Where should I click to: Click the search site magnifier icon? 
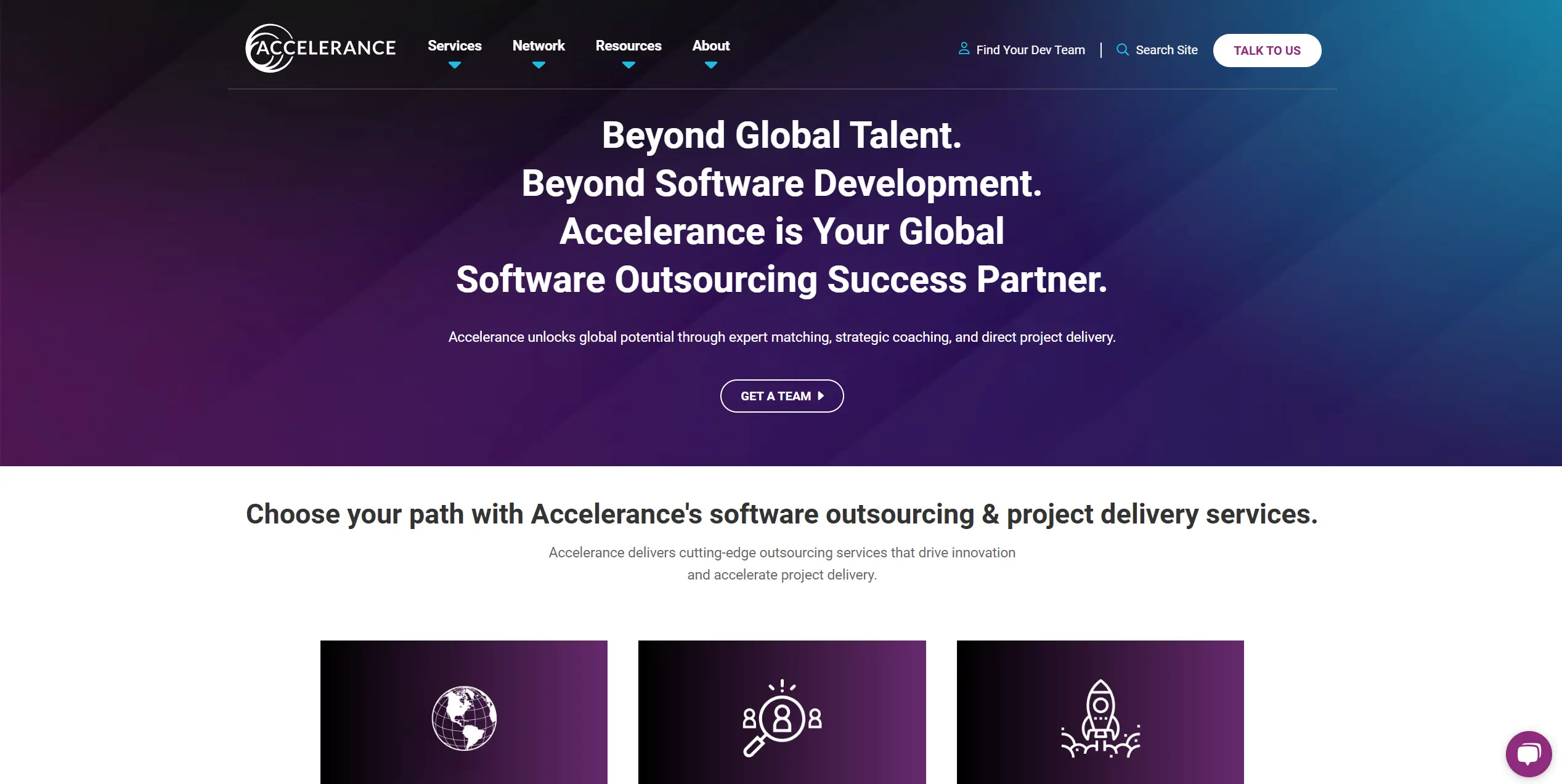(1123, 50)
